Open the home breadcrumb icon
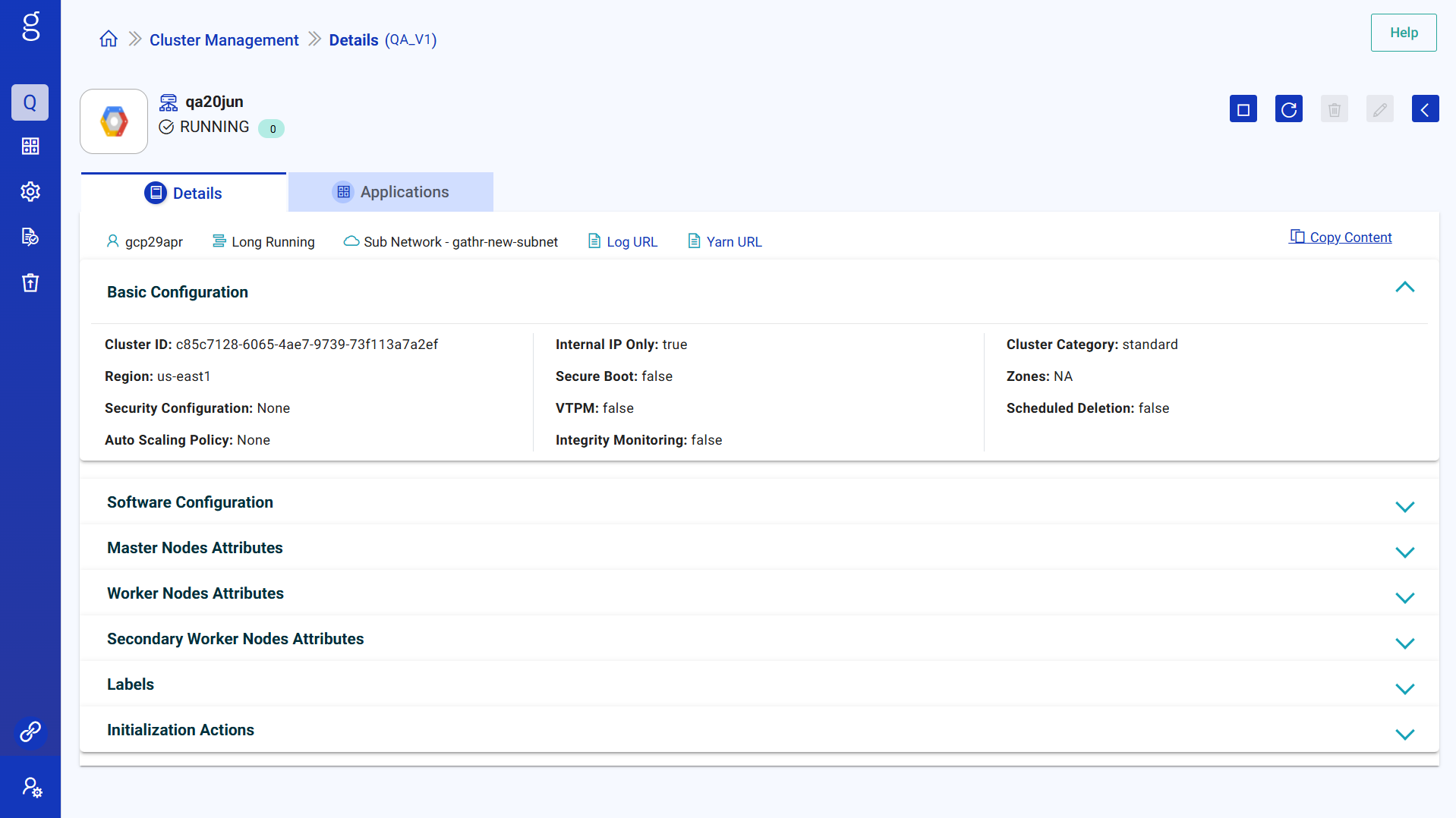This screenshot has height=818, width=1456. 109,39
